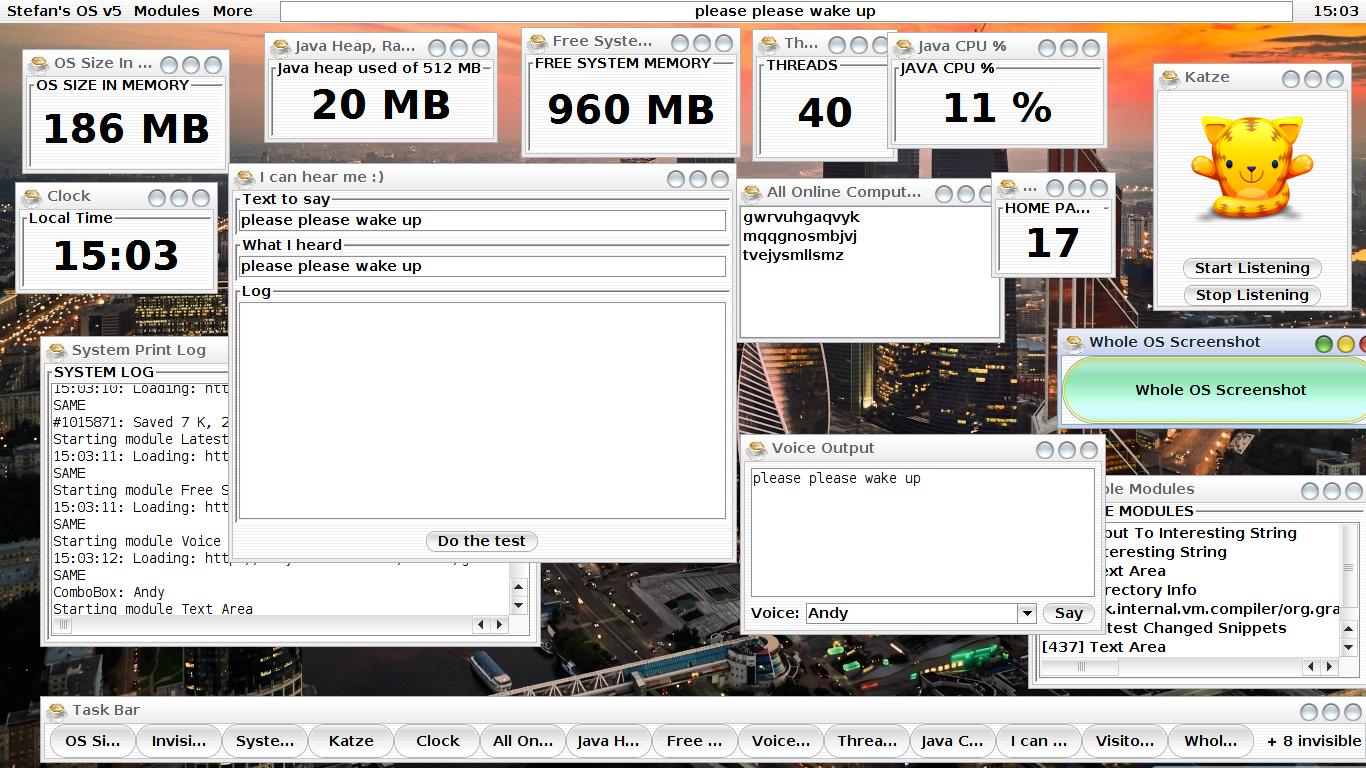Viewport: 1366px width, 768px height.
Task: Open the More menu in the top bar
Action: pos(232,11)
